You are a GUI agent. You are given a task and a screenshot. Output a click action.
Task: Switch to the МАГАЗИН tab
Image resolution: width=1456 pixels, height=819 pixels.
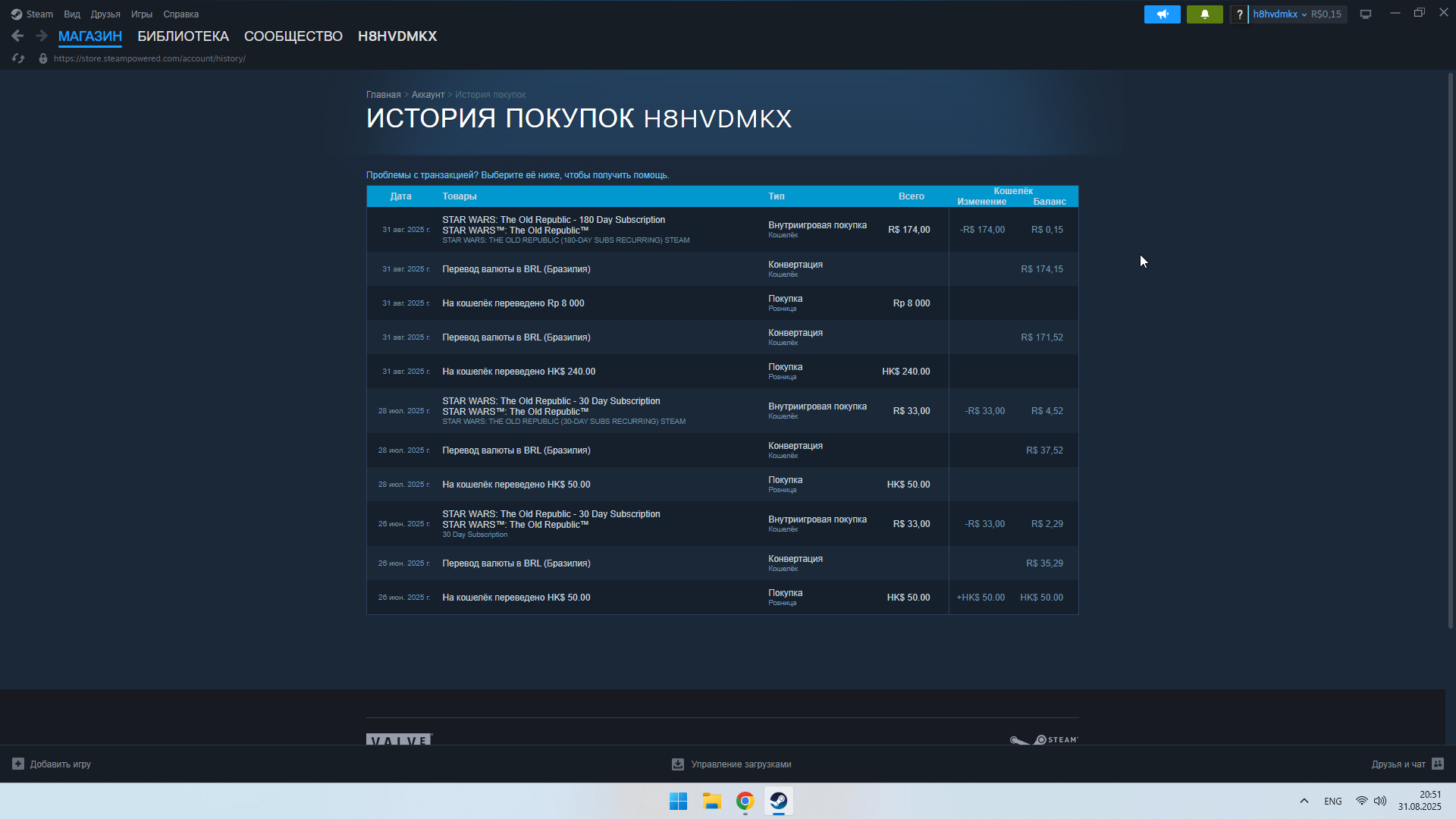click(x=90, y=36)
